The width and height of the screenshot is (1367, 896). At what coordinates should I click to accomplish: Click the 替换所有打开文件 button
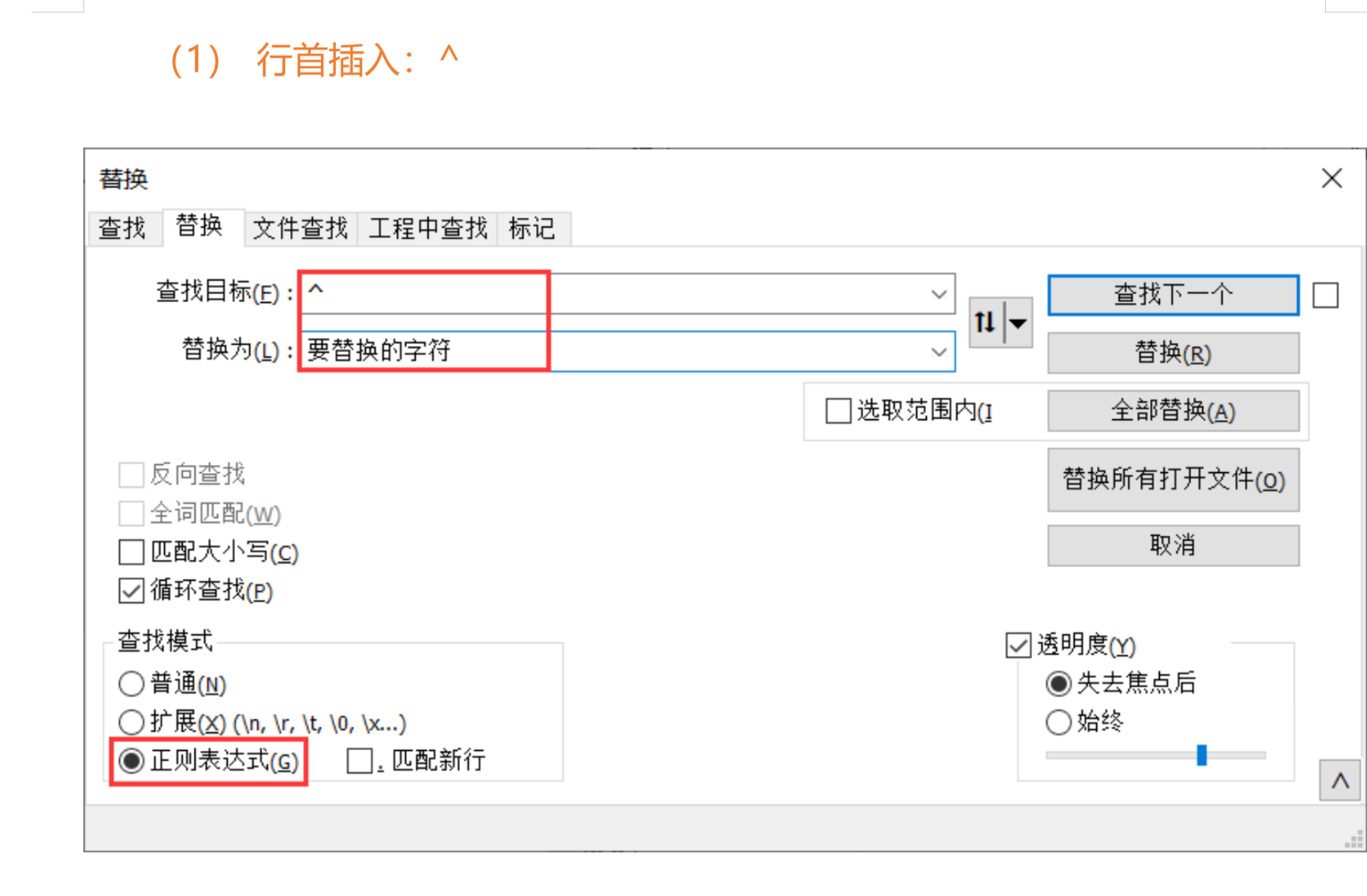tap(1172, 480)
